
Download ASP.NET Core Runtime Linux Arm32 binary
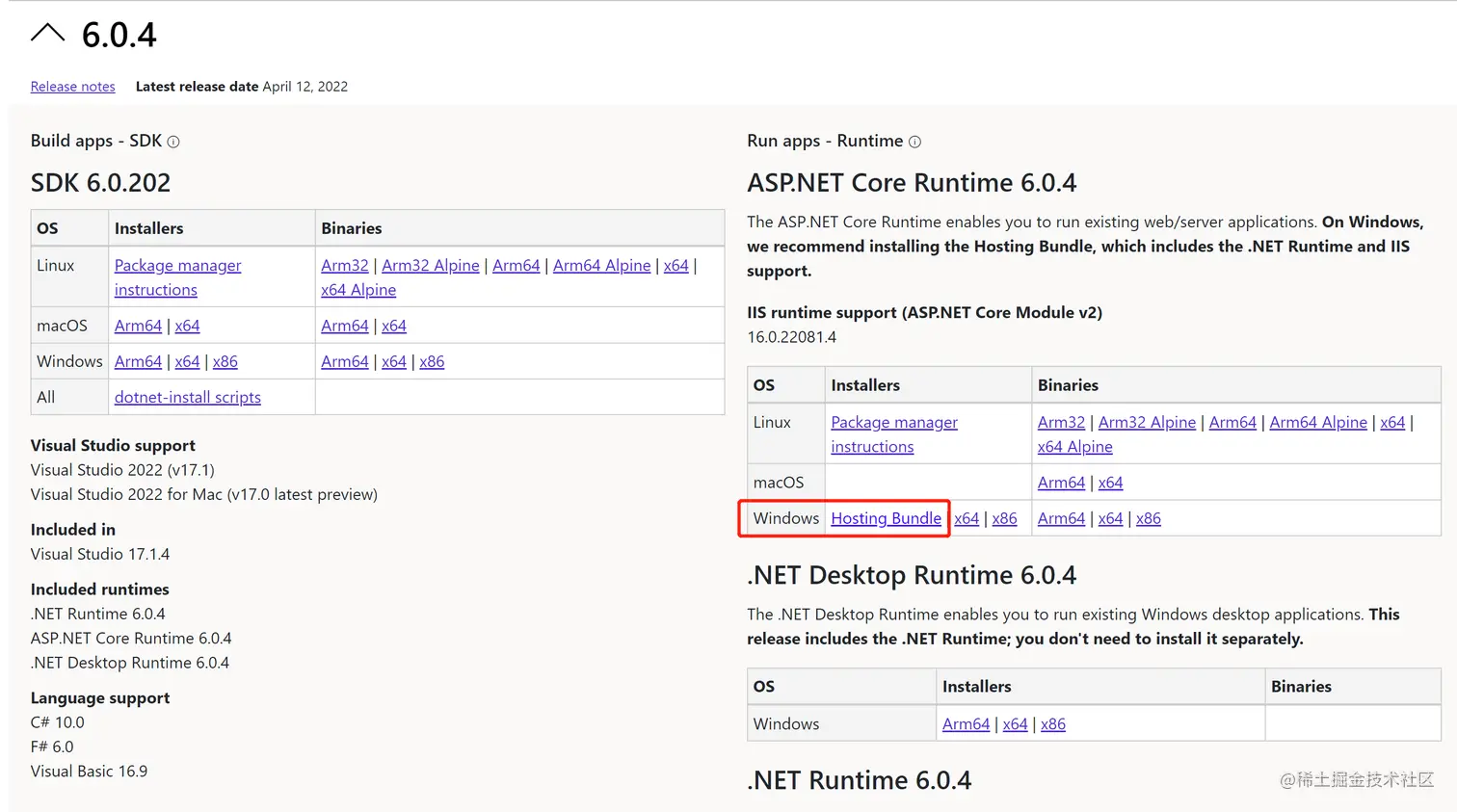(1062, 422)
